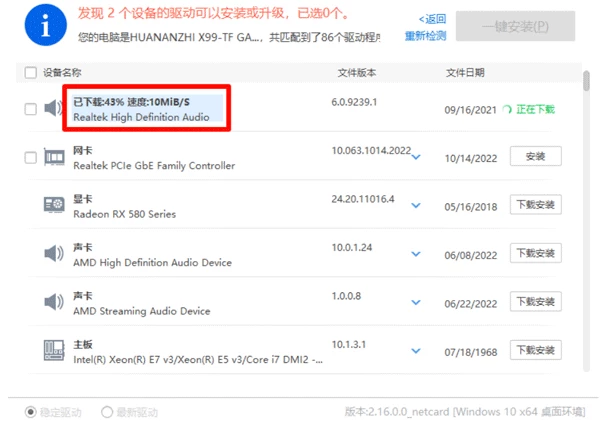Select the Intel(R) Xeon(R) E7 v3 device text
Image resolution: width=600 pixels, height=425 pixels.
pos(198,360)
